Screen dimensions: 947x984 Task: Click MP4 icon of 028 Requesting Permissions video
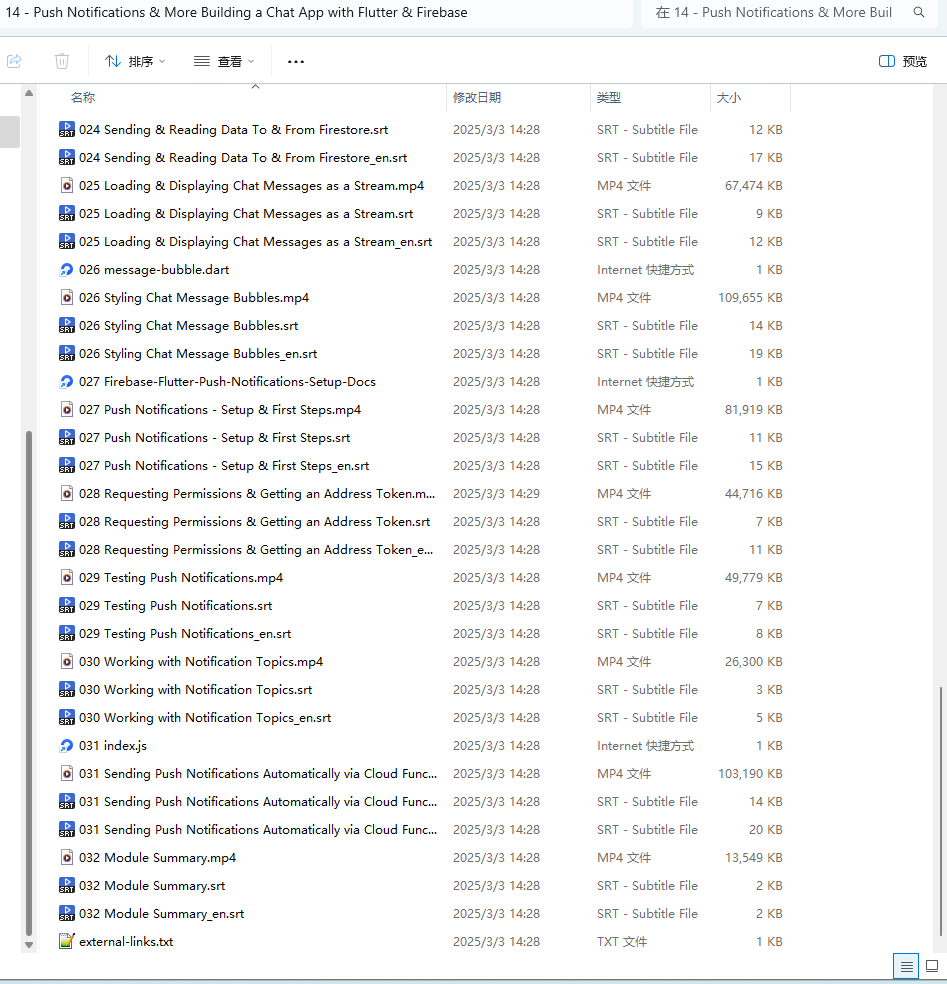point(67,494)
